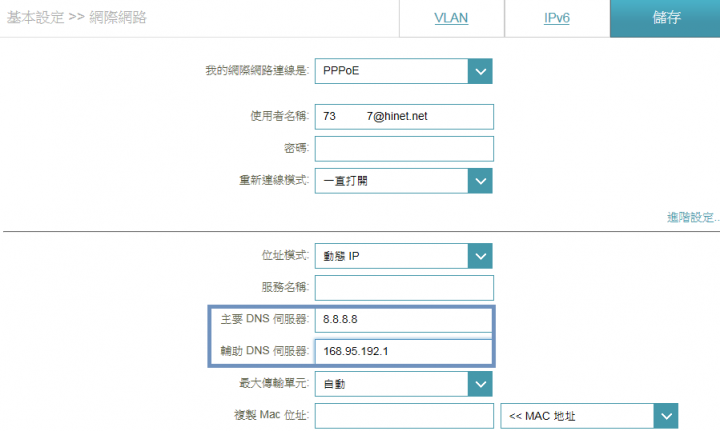
Task: Open the 重新連線模式 reconnect mode dropdown
Action: click(404, 181)
